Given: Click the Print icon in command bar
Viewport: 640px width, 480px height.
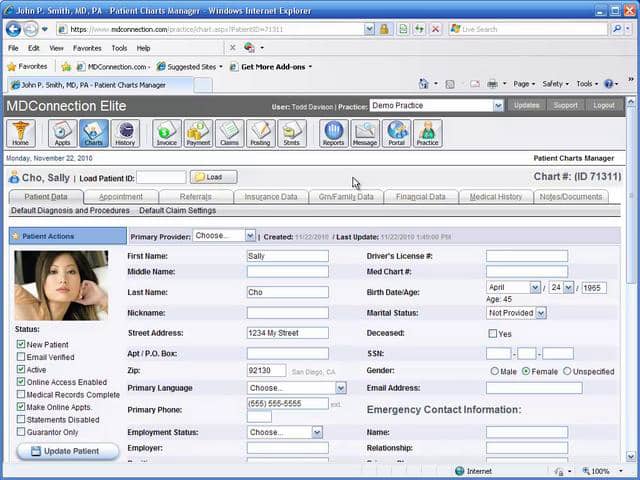Looking at the screenshot, I should click(x=493, y=84).
